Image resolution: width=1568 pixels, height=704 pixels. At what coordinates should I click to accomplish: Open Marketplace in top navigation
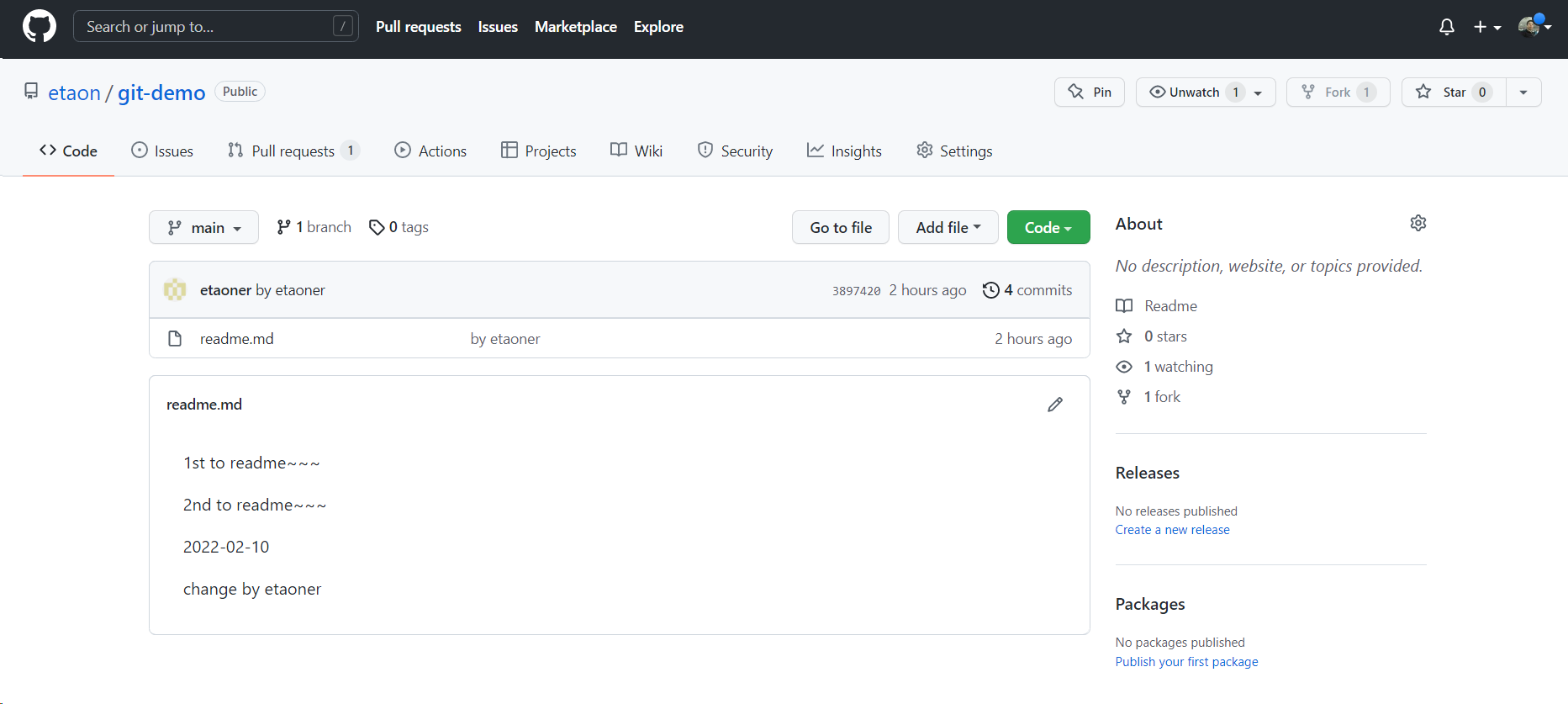pyautogui.click(x=576, y=27)
